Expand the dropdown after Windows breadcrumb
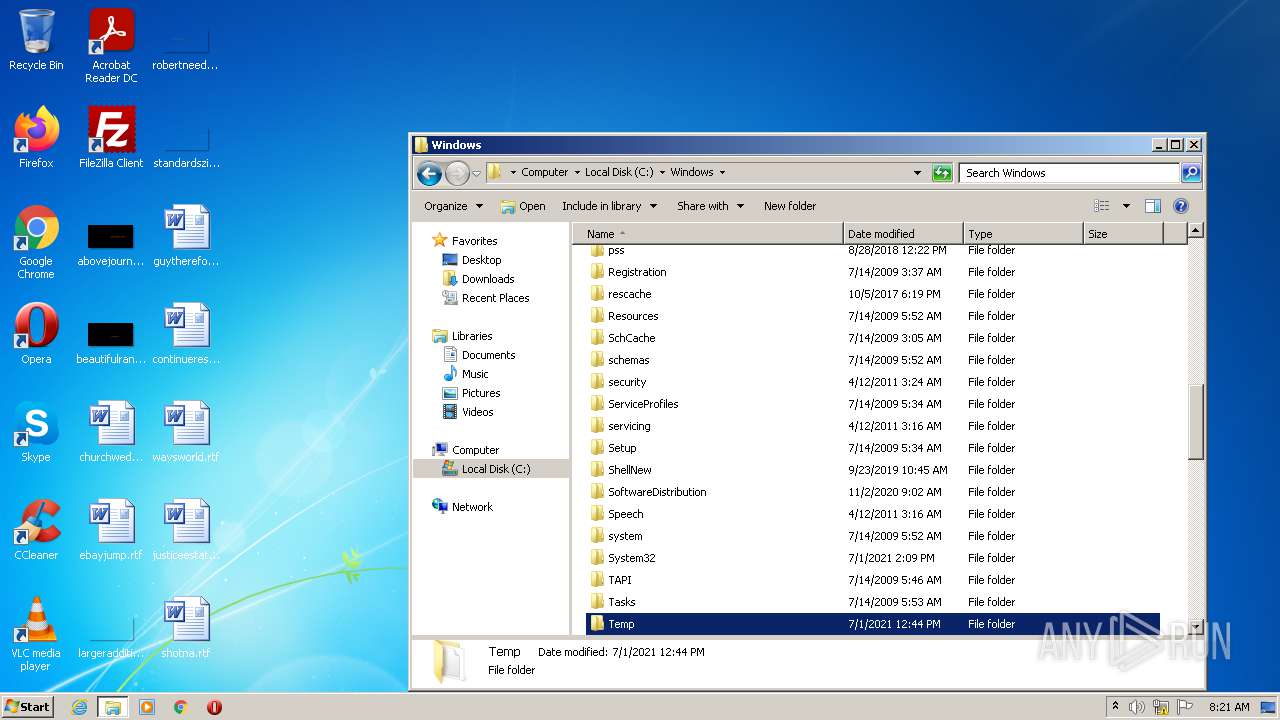1280x720 pixels. coord(722,172)
